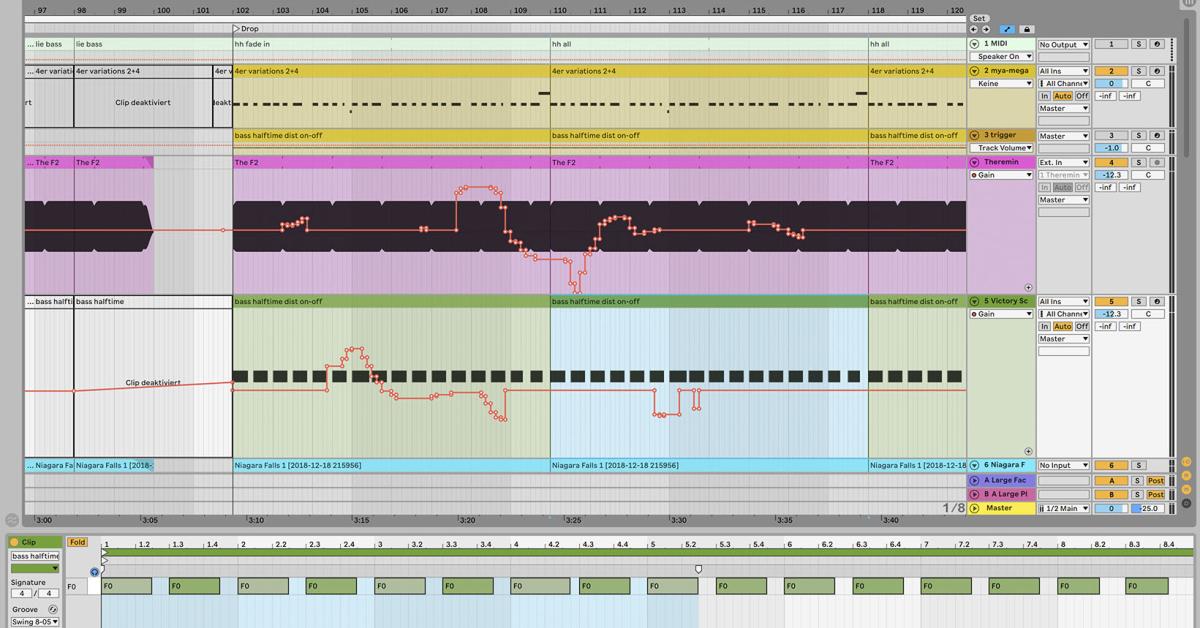Expand the 6 Niagara F track fold arrow

974,464
